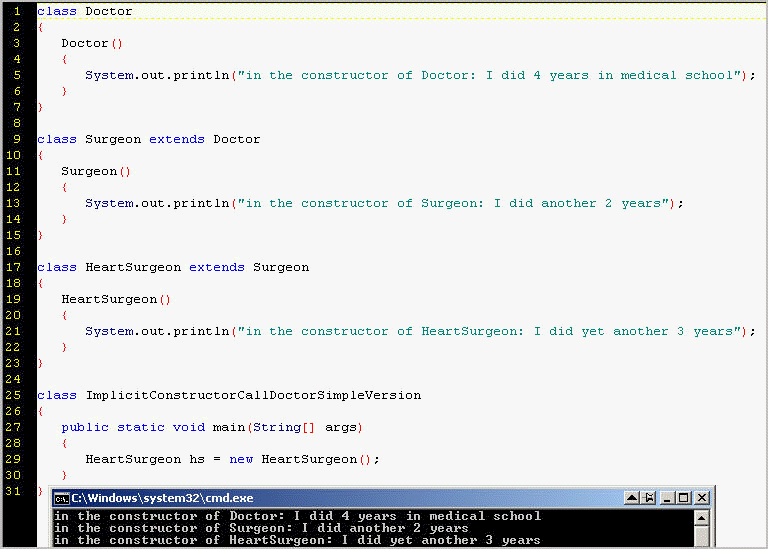Minimize the cmd.exe window
The width and height of the screenshot is (768, 549).
[667, 498]
